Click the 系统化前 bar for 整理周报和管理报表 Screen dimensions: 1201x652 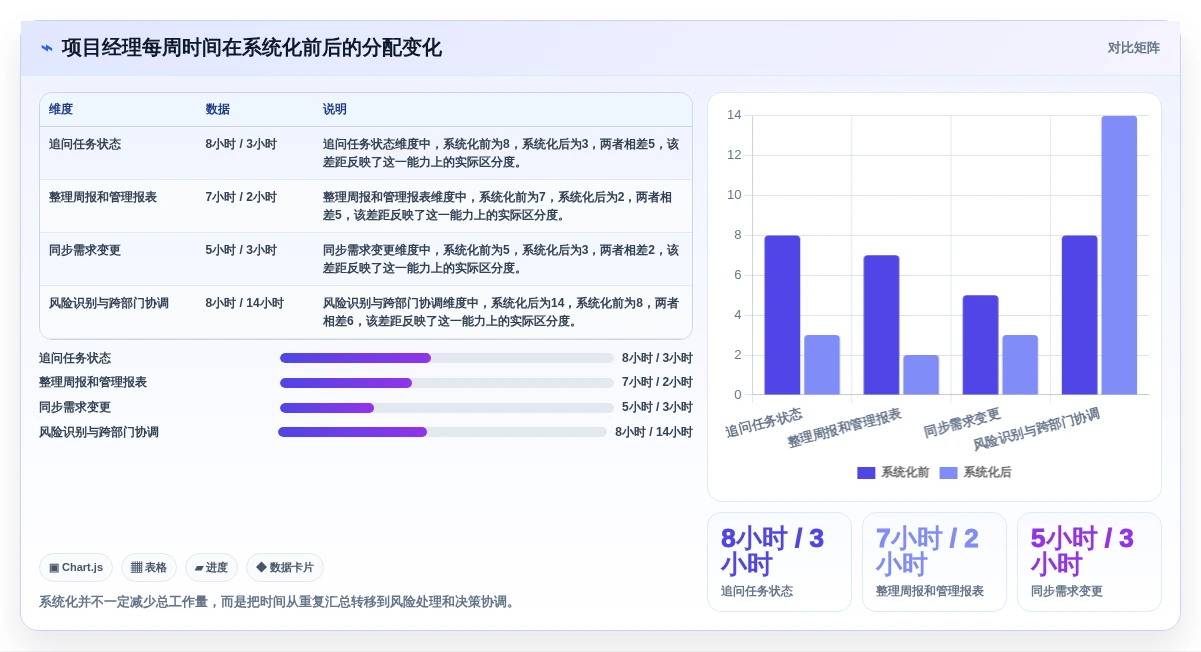[x=881, y=325]
